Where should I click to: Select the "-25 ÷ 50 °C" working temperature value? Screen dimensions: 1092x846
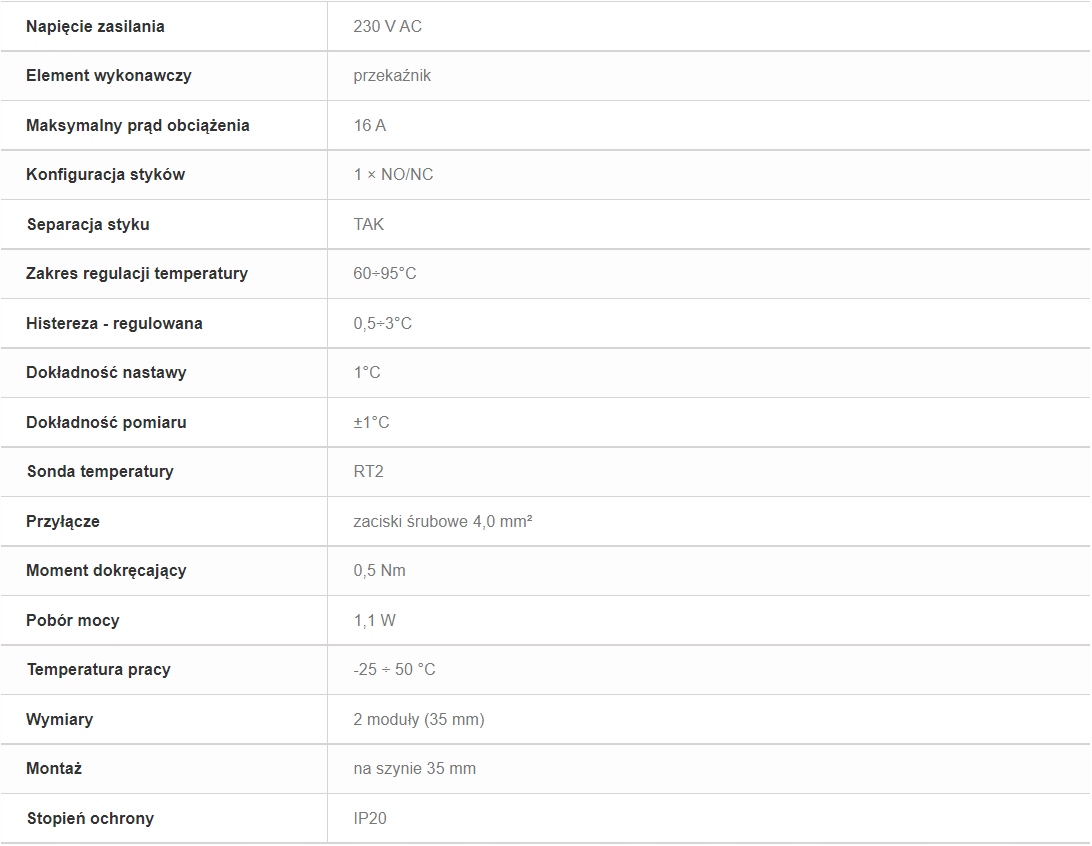tap(394, 669)
